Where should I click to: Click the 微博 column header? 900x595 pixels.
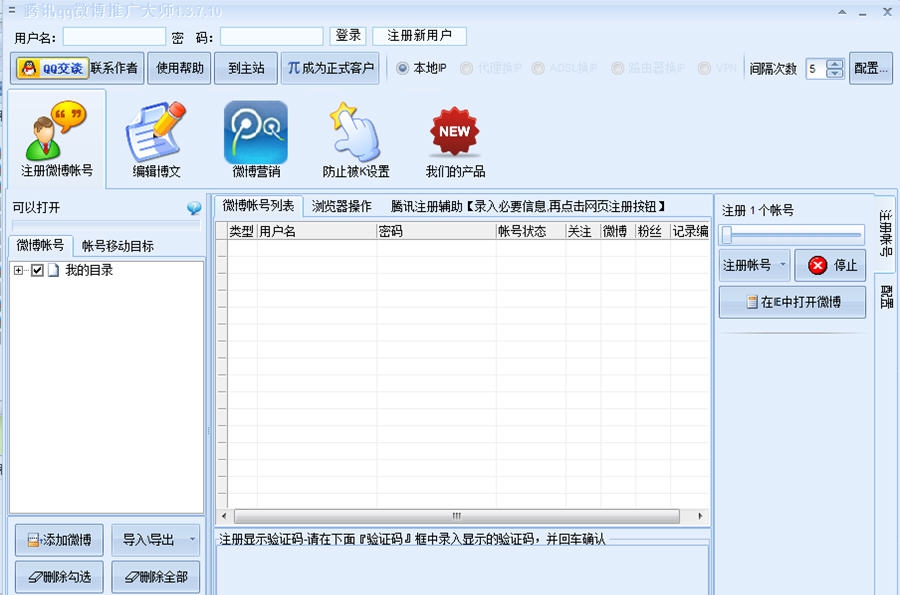click(618, 231)
